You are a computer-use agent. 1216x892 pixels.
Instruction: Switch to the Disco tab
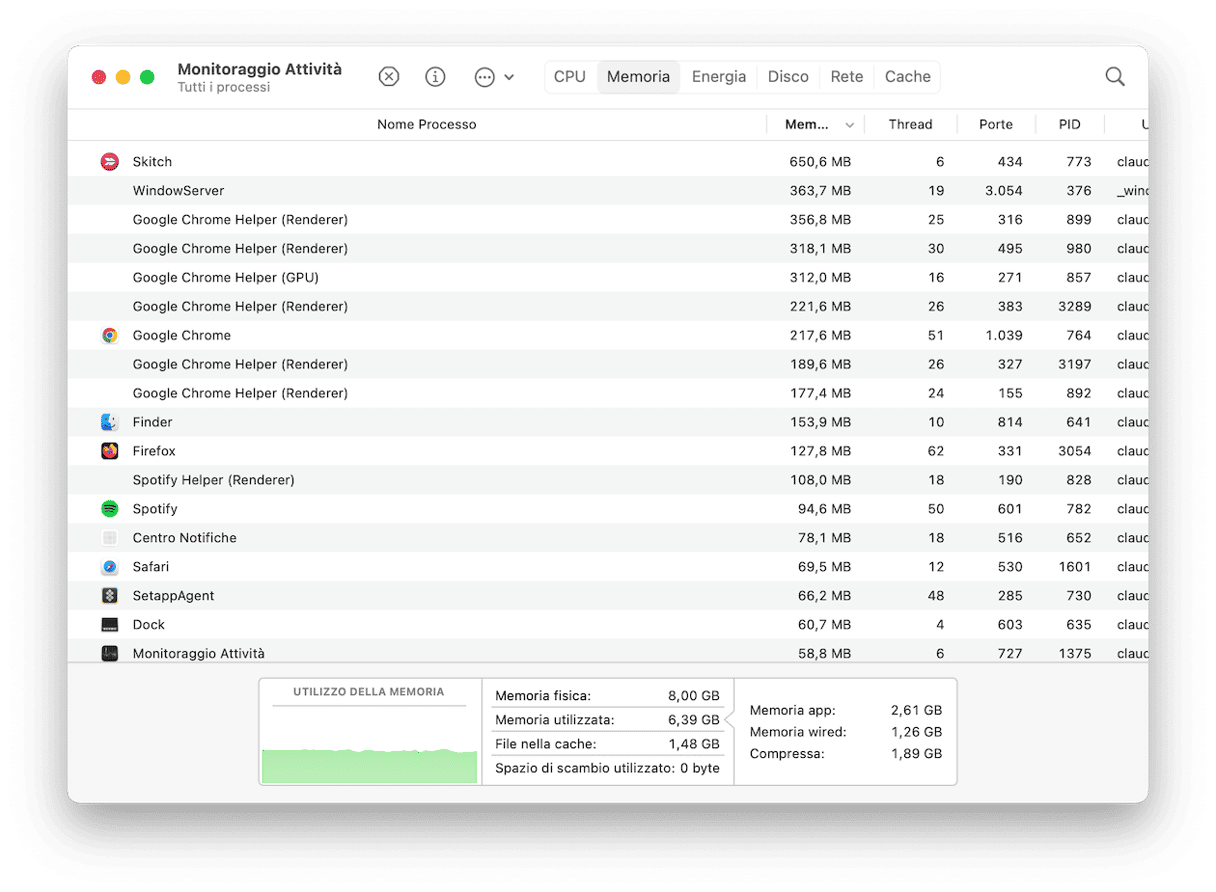[788, 77]
